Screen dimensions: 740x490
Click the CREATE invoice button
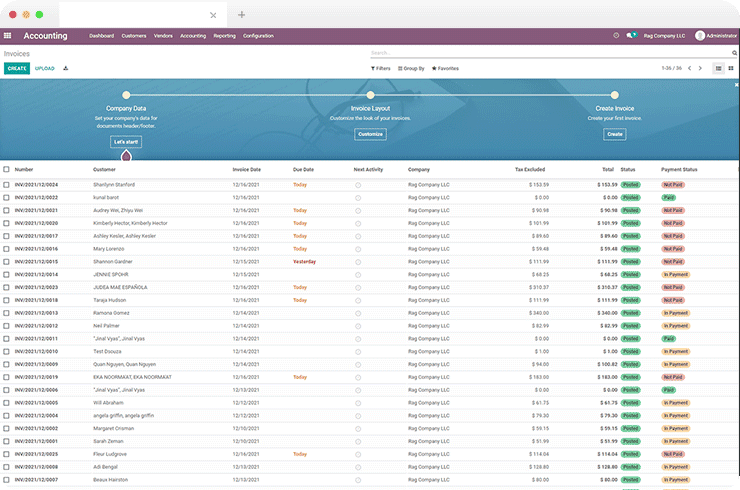(16, 68)
